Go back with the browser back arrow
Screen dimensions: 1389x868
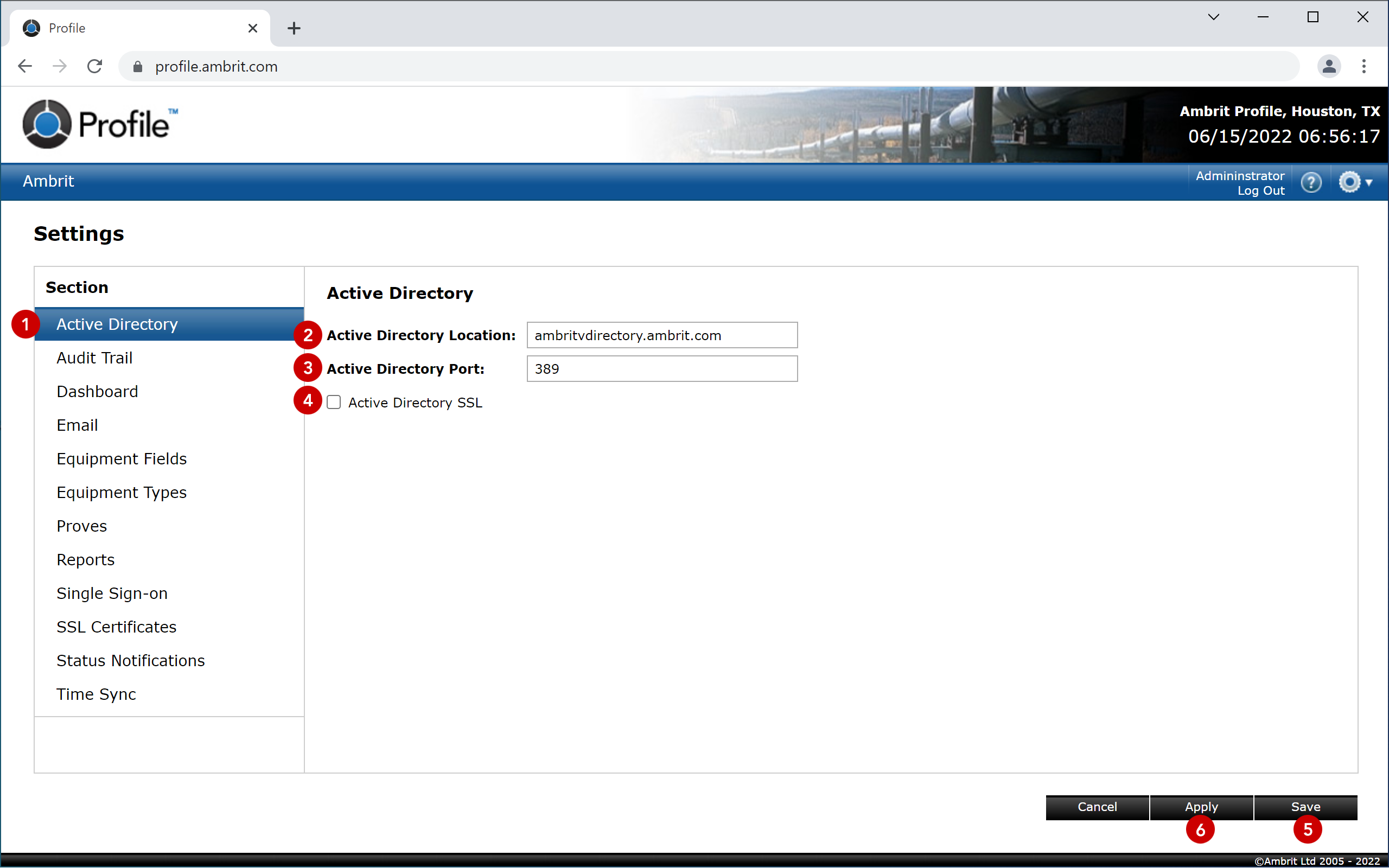24,67
